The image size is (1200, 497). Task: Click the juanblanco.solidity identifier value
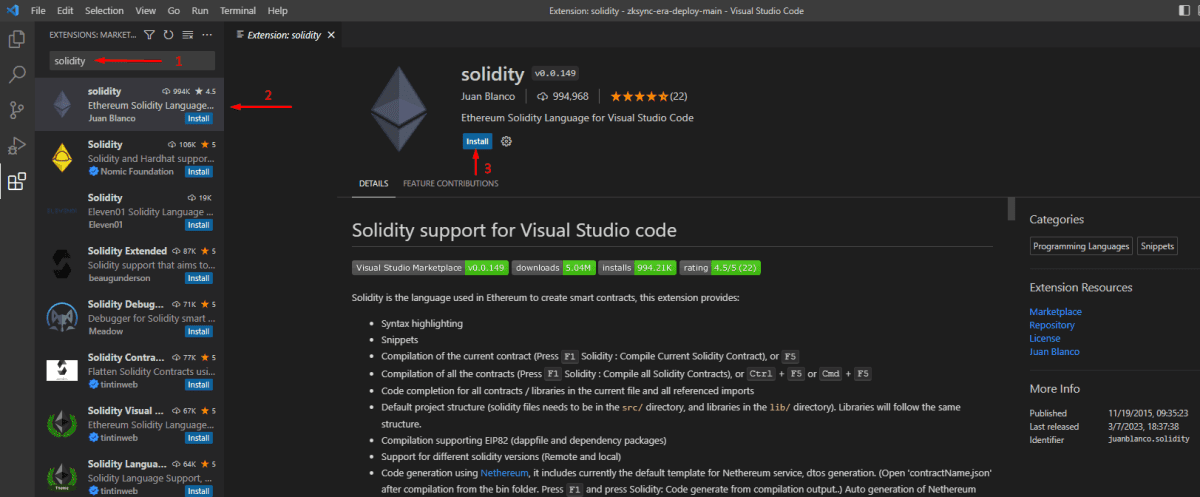1148,438
